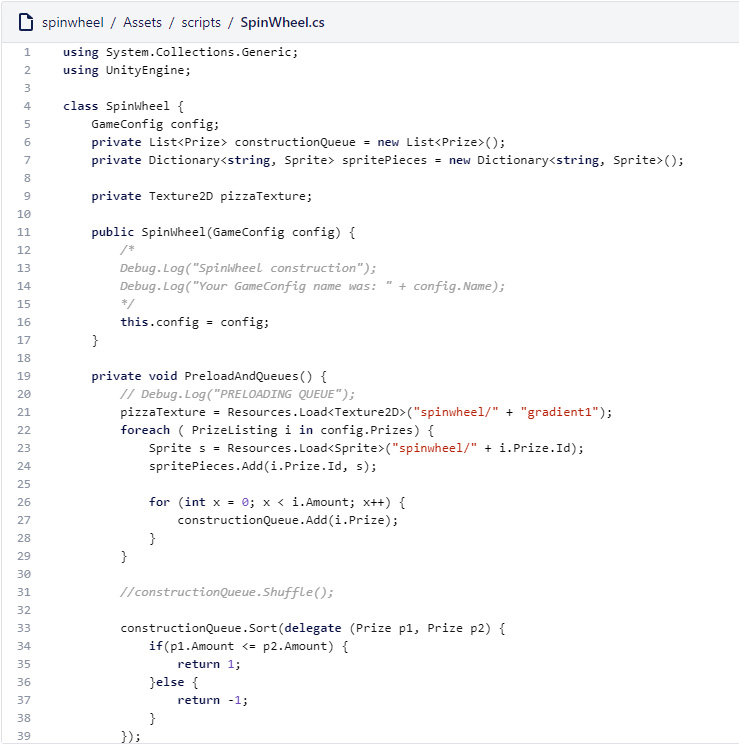Select line number 39
The height and width of the screenshot is (748, 739).
click(24, 736)
